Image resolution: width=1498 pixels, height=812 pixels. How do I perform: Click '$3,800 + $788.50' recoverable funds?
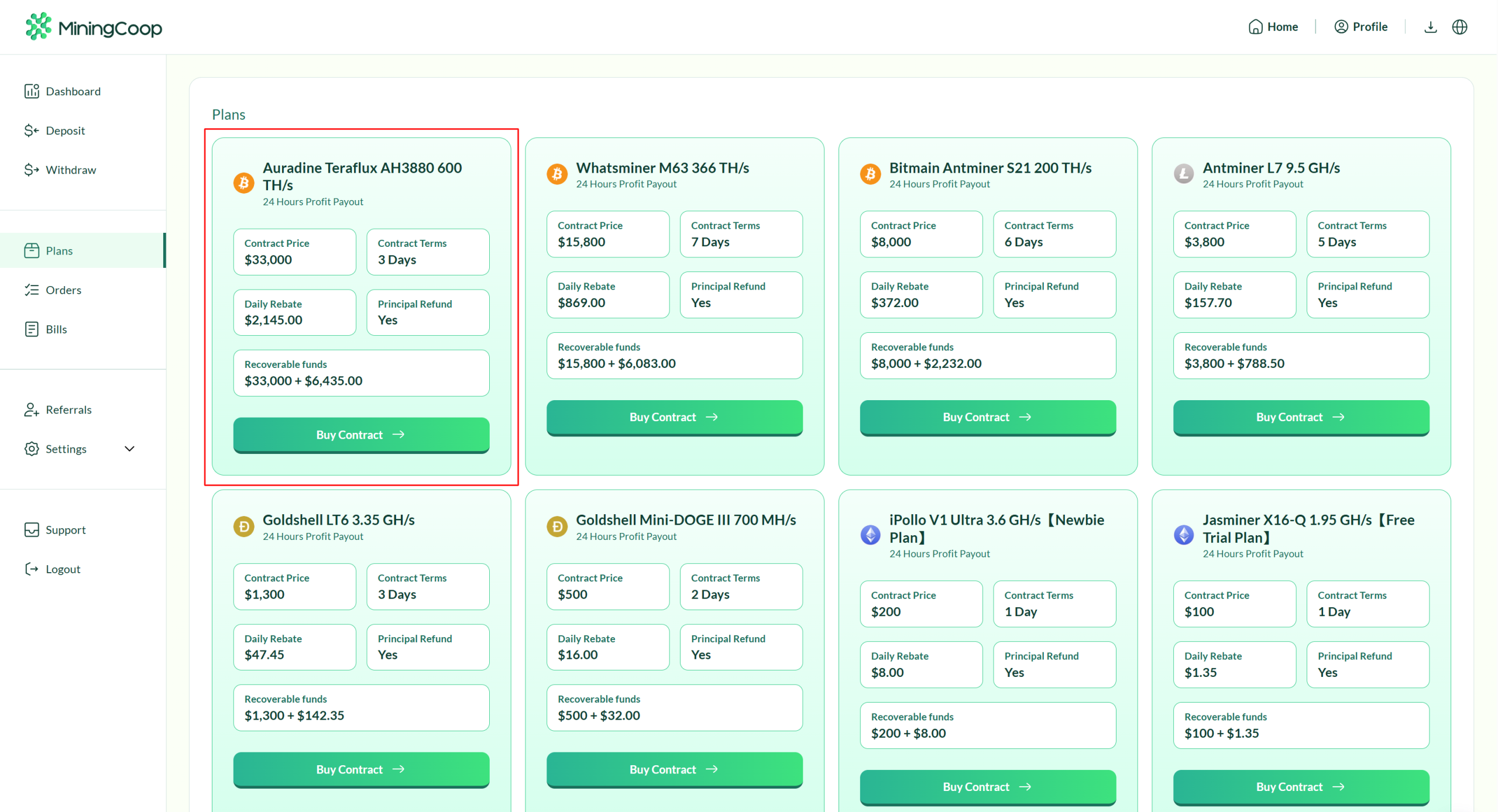click(1234, 363)
